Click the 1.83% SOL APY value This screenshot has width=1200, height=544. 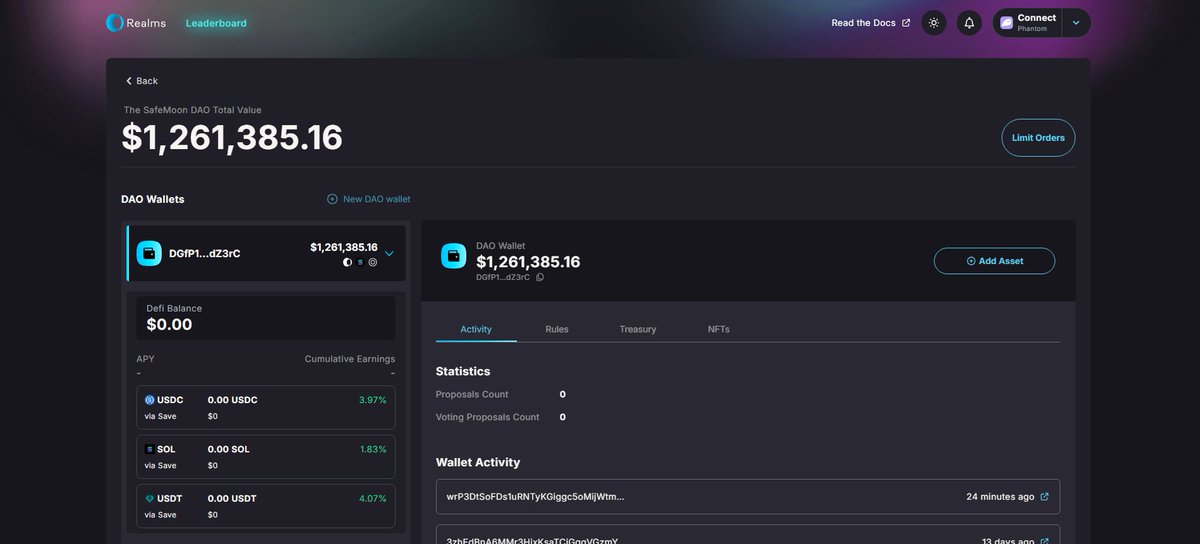tap(373, 449)
